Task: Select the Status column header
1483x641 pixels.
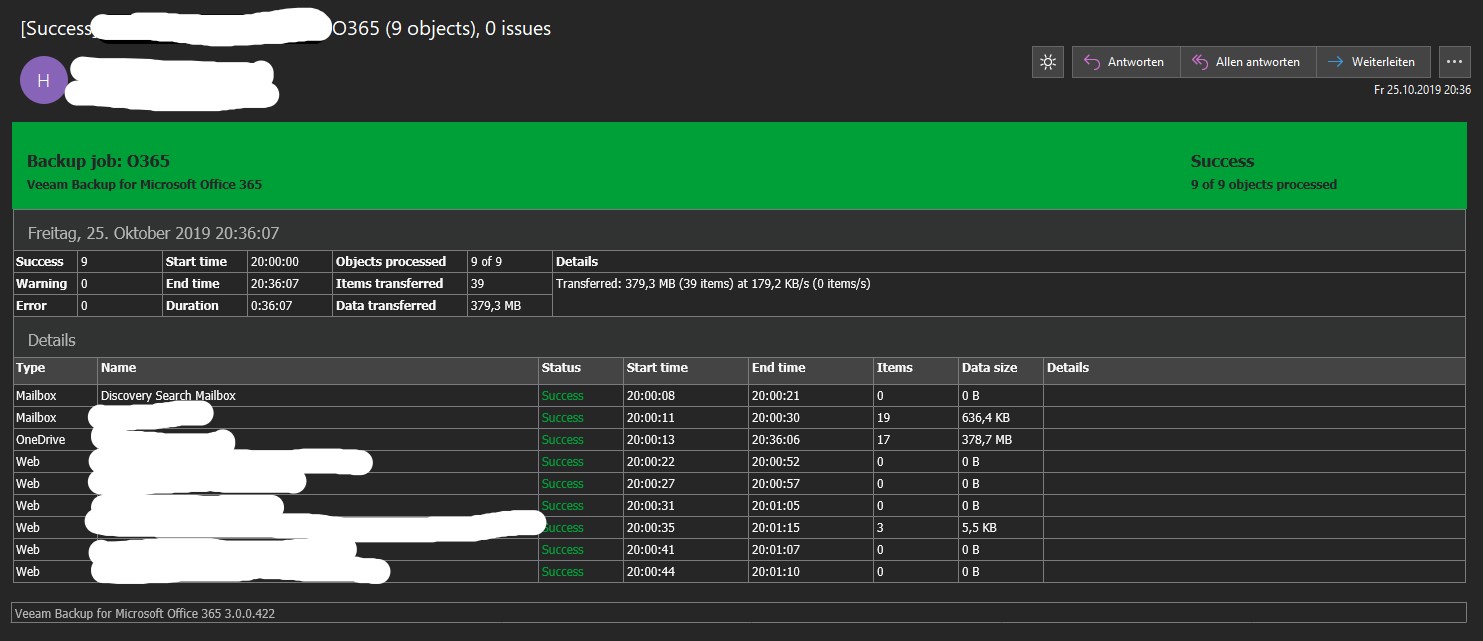Action: point(561,368)
